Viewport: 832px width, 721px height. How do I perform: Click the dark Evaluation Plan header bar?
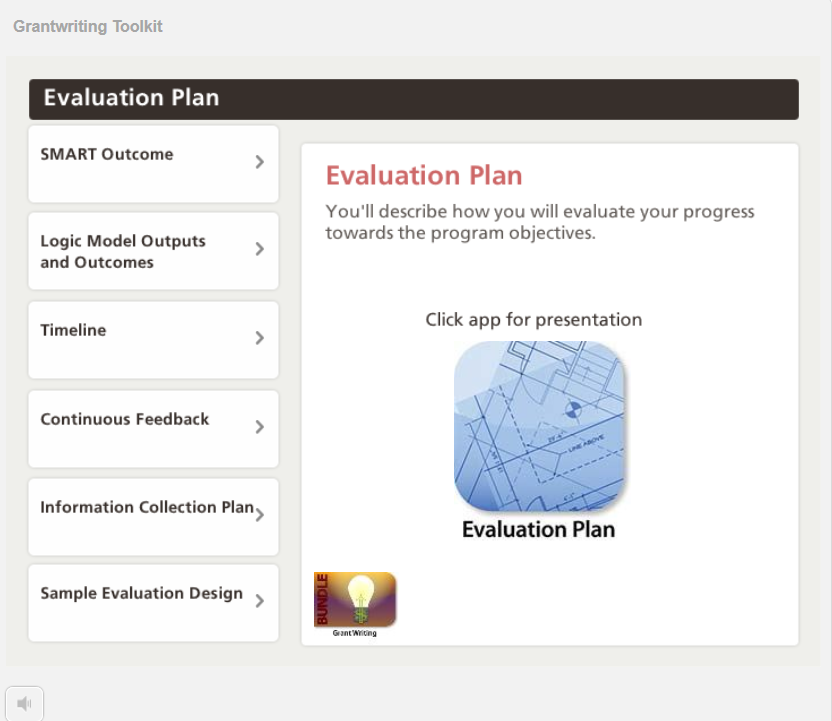pyautogui.click(x=414, y=99)
